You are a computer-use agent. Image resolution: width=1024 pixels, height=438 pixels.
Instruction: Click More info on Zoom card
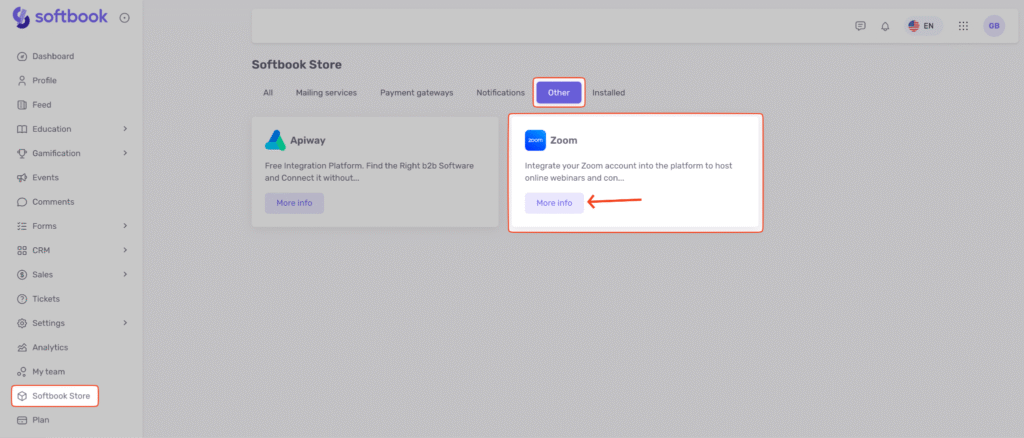coord(554,203)
